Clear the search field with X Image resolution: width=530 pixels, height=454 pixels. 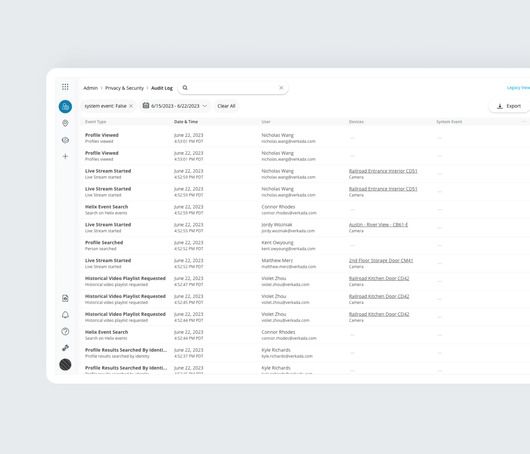click(281, 88)
